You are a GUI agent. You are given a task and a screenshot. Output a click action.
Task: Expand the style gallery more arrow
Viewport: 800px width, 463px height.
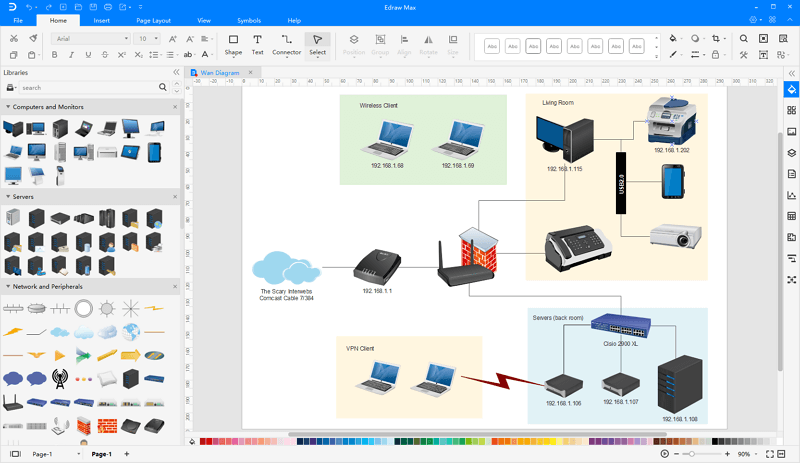pyautogui.click(x=657, y=56)
